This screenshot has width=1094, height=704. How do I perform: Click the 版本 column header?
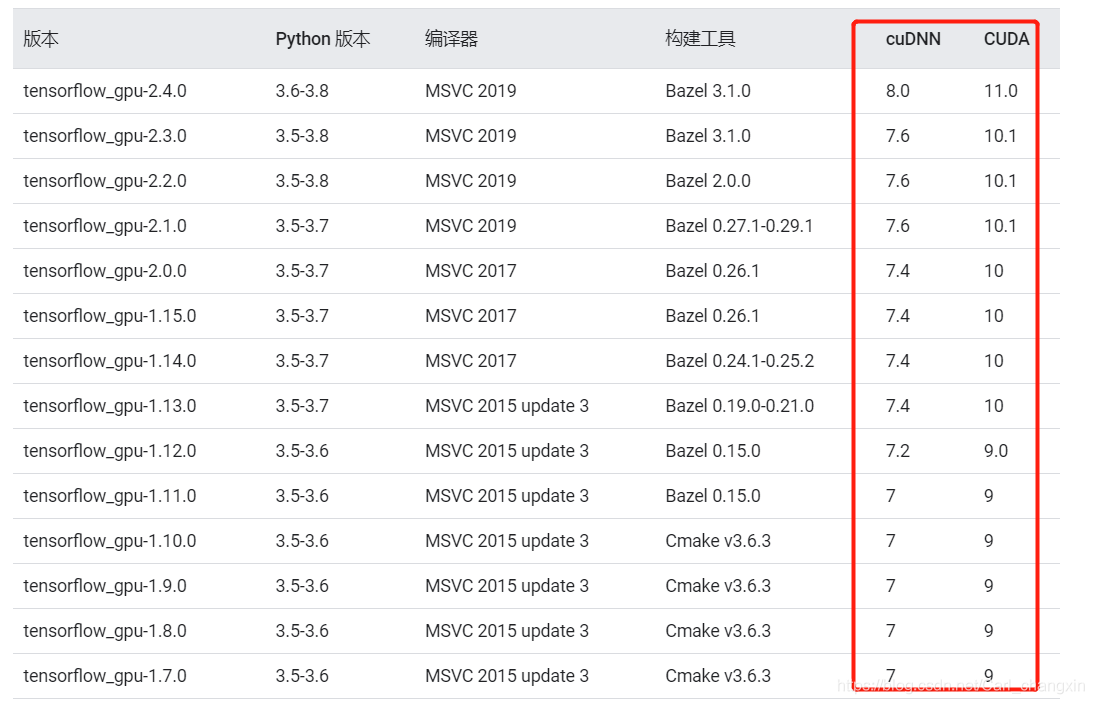[x=41, y=39]
